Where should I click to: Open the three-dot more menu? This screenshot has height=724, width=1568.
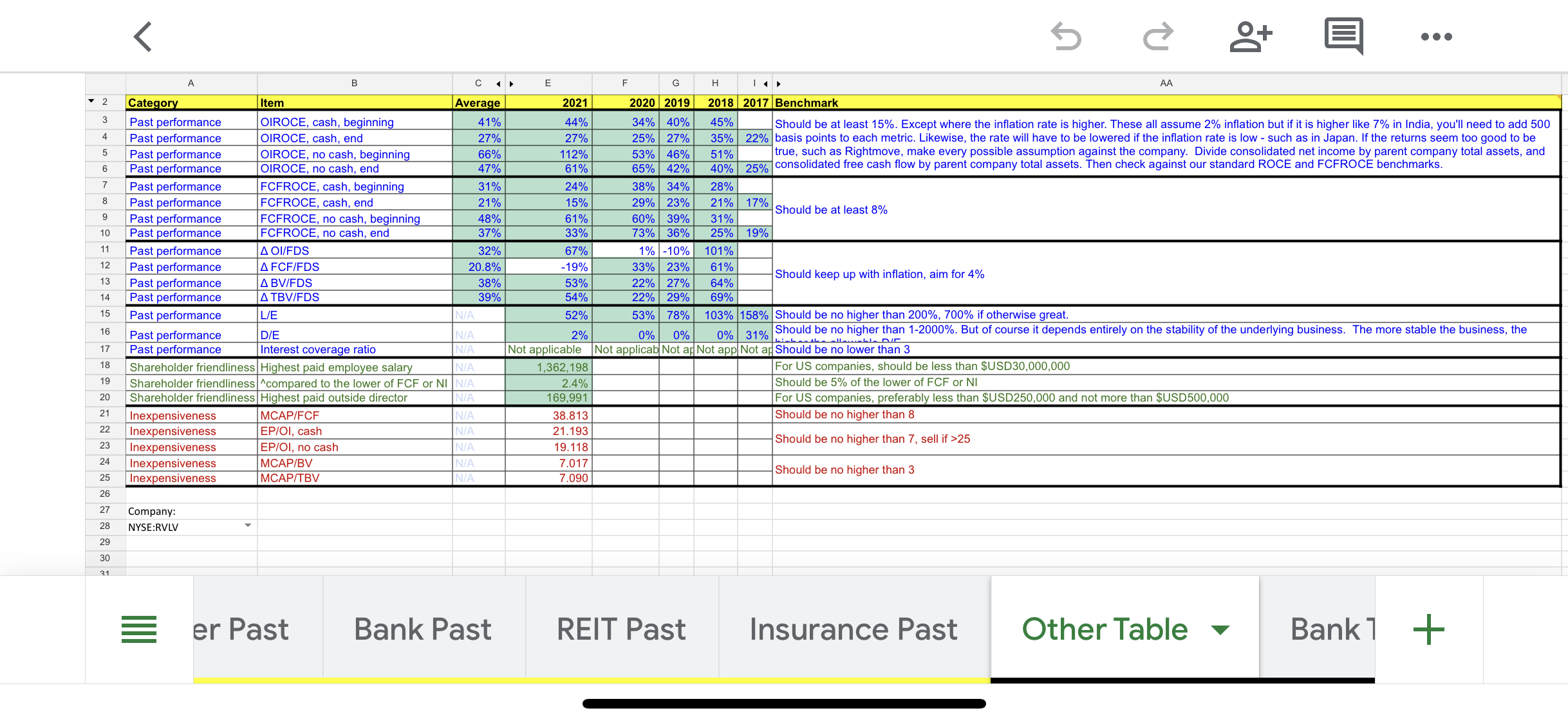point(1436,37)
